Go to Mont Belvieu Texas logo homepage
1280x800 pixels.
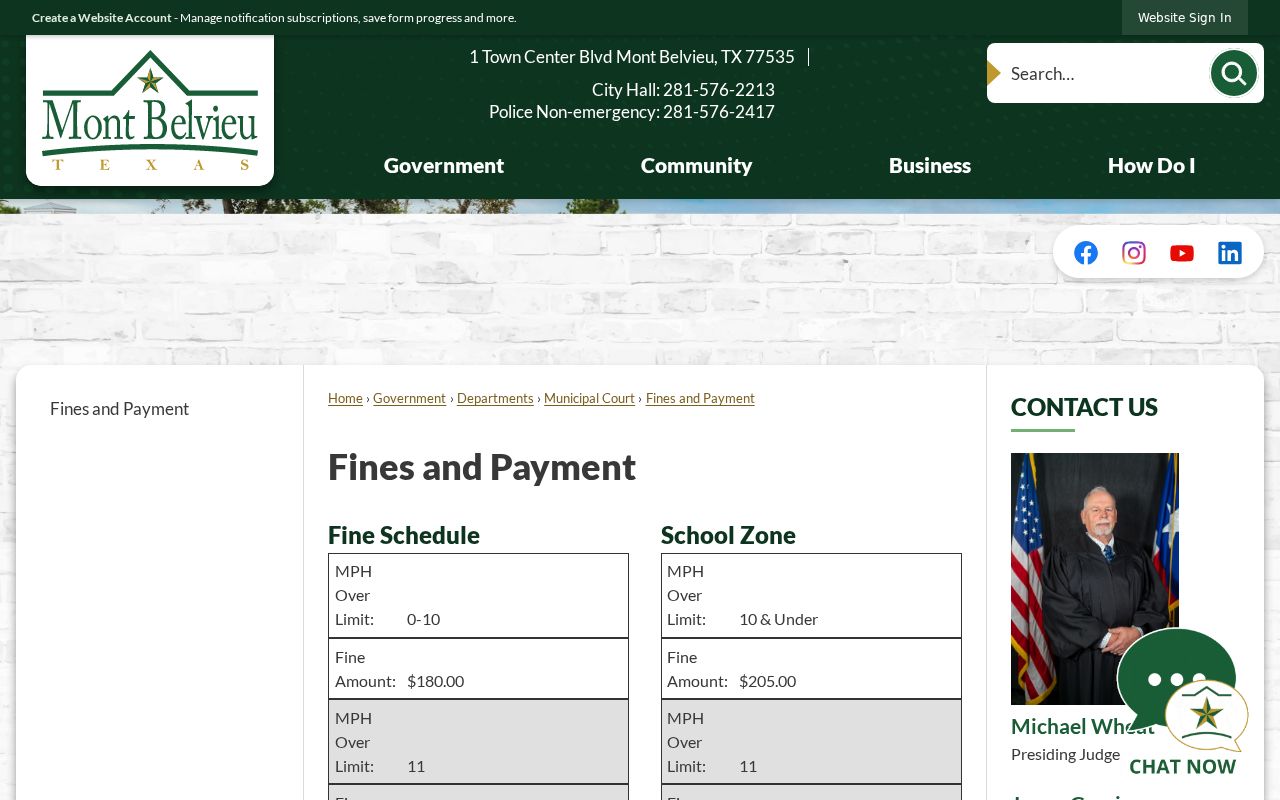(150, 110)
